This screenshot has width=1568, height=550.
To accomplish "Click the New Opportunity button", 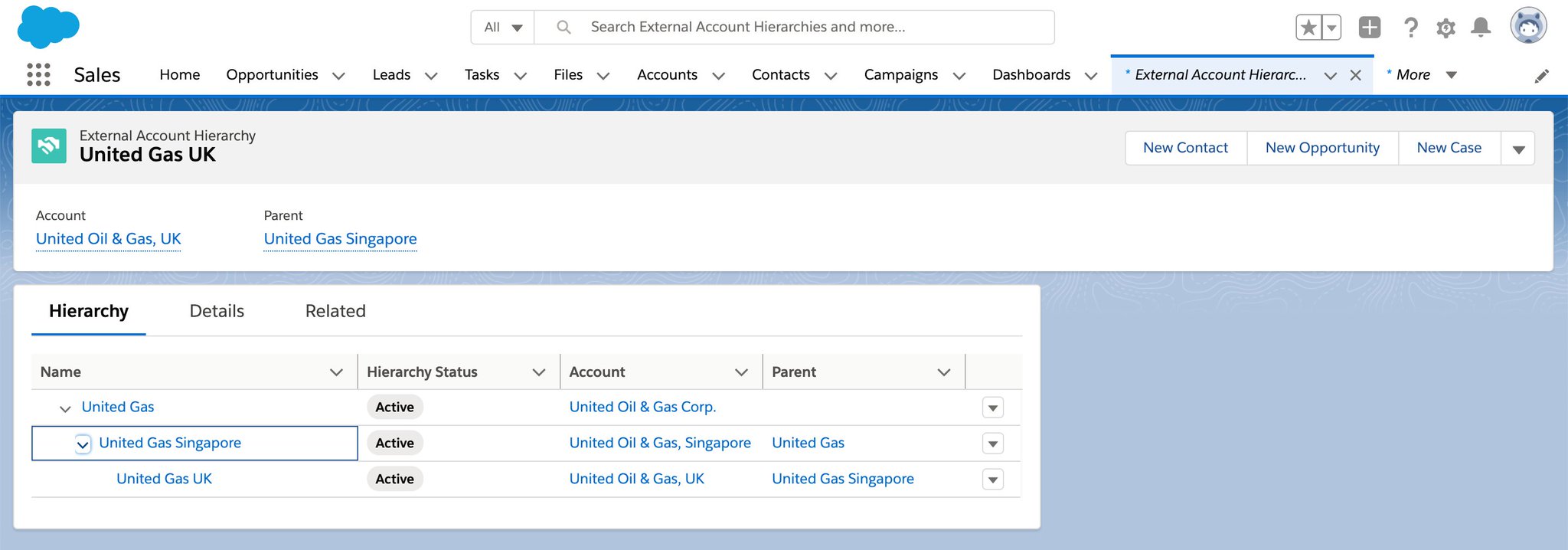I will [1322, 148].
